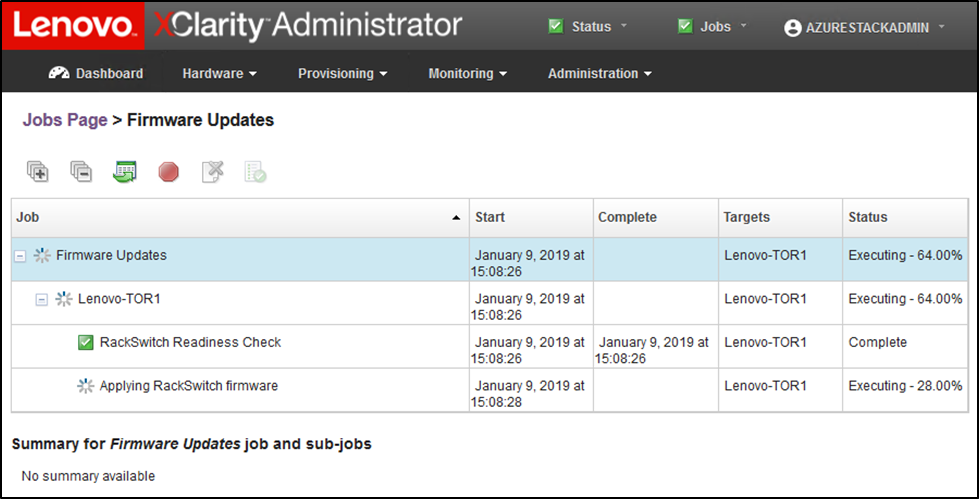The width and height of the screenshot is (979, 499).
Task: Go back to Jobs Page link
Action: click(x=65, y=120)
